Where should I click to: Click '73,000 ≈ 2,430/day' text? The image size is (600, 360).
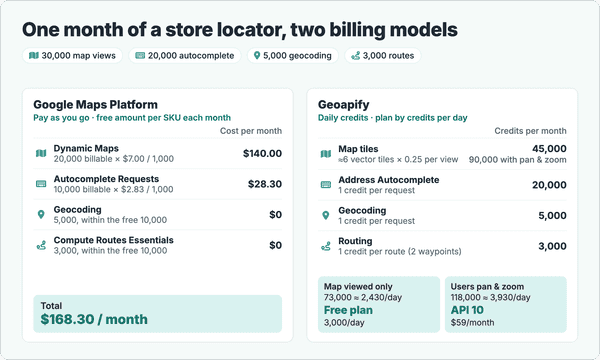(363, 297)
